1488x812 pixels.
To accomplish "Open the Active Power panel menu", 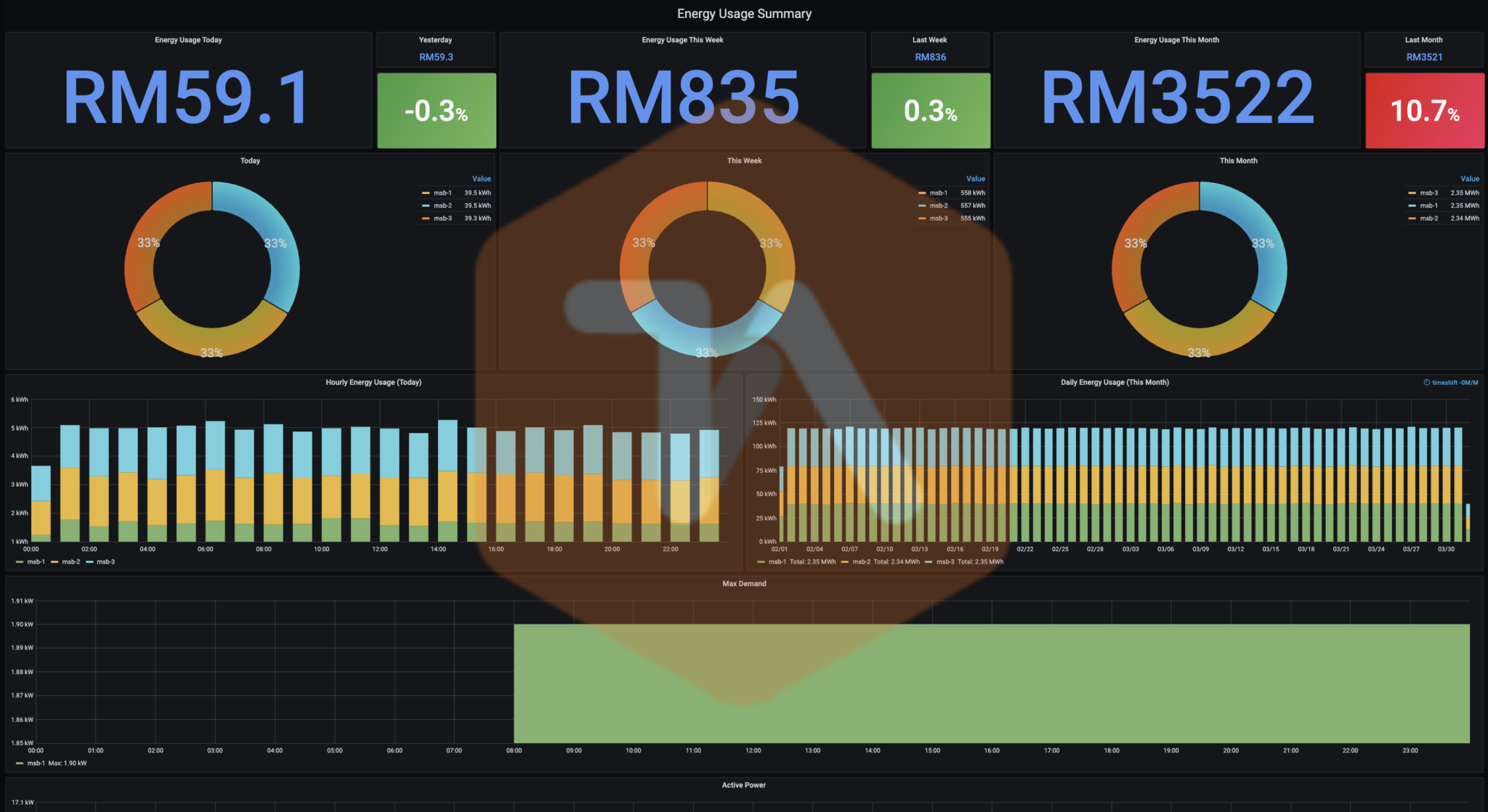I will tap(743, 785).
